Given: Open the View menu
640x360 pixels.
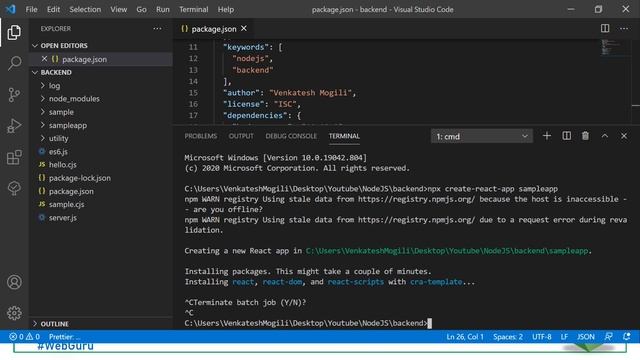Looking at the screenshot, I should click(x=118, y=9).
